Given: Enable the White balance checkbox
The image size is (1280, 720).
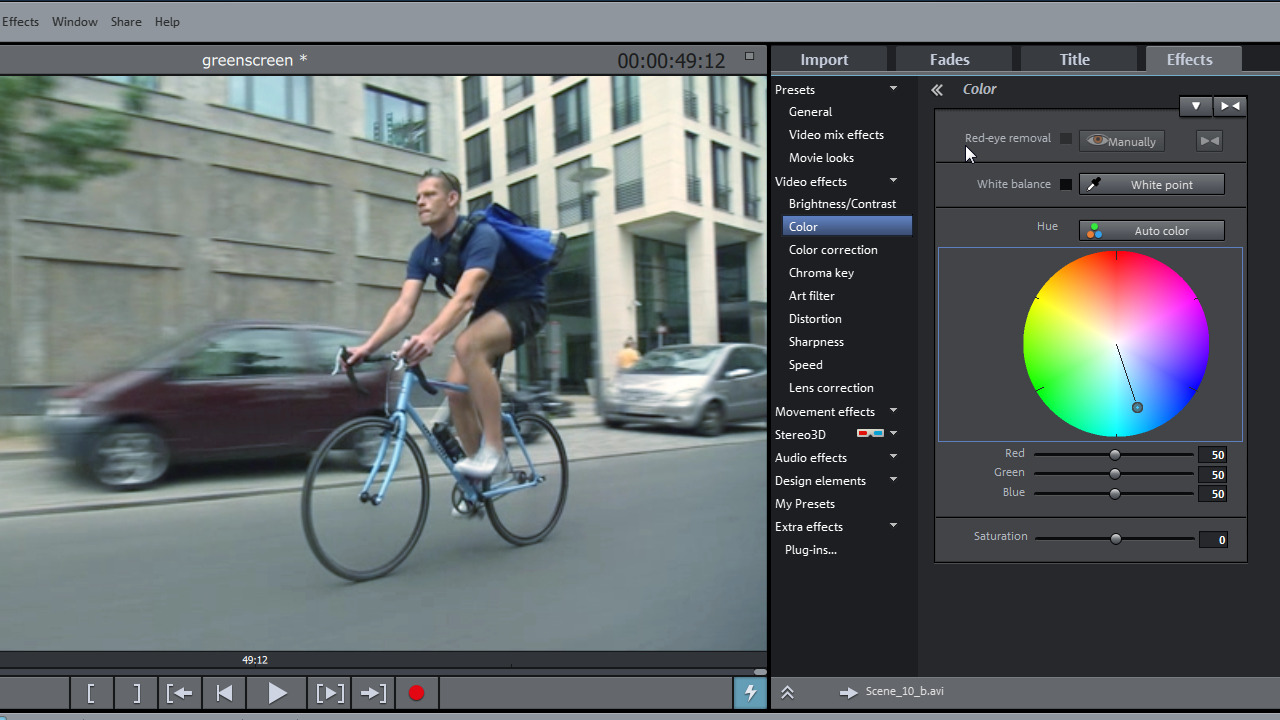Looking at the screenshot, I should coord(1066,185).
